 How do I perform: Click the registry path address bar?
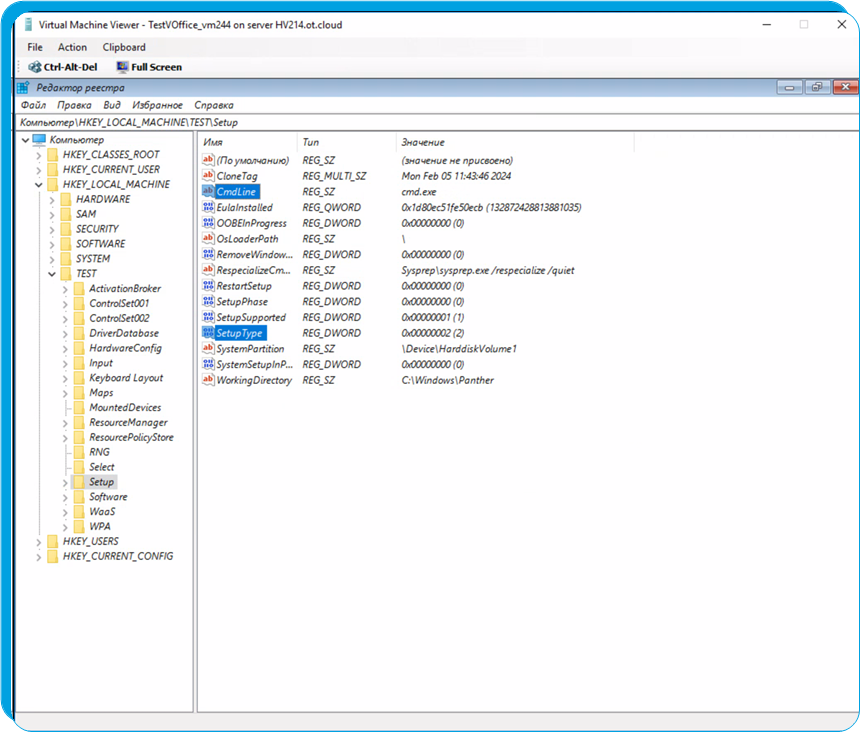(x=437, y=122)
